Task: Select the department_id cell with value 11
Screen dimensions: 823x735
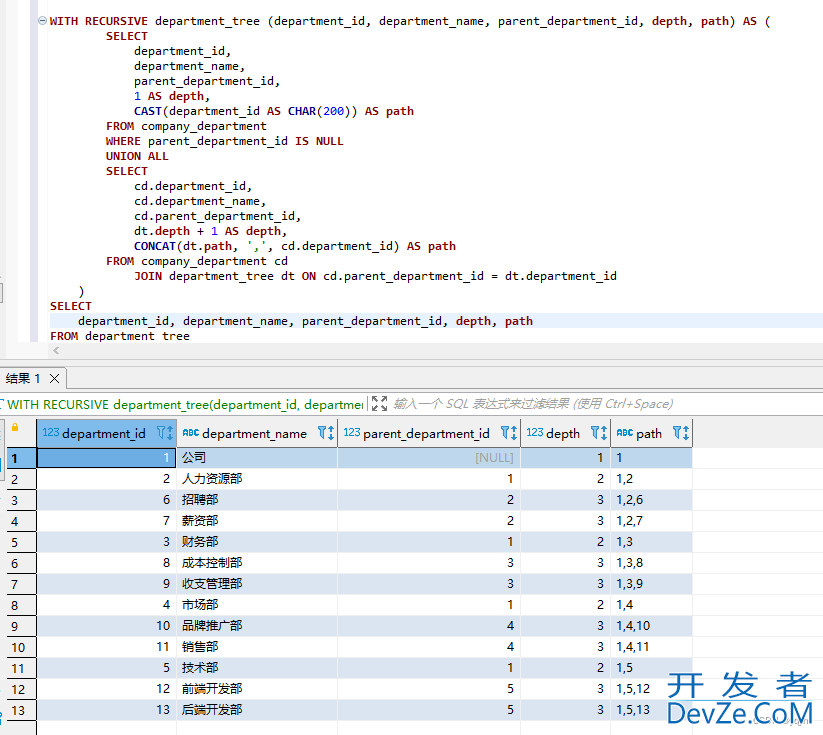Action: (107, 647)
